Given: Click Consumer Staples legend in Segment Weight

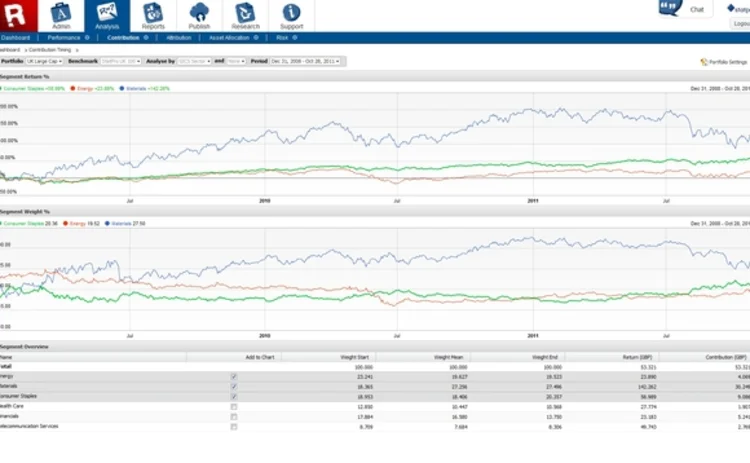Looking at the screenshot, I should point(31,223).
